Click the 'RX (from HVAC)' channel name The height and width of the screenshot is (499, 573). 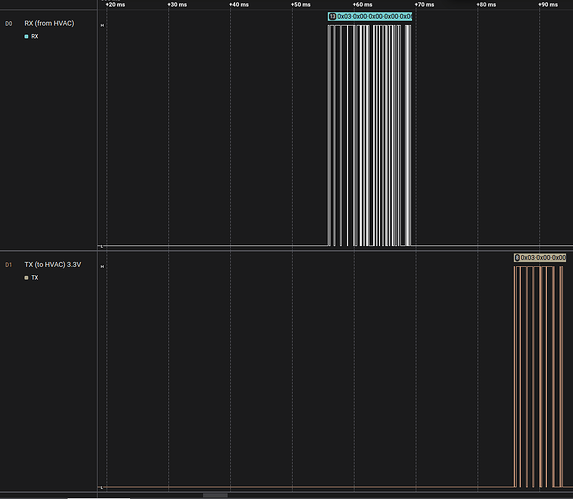click(x=49, y=23)
